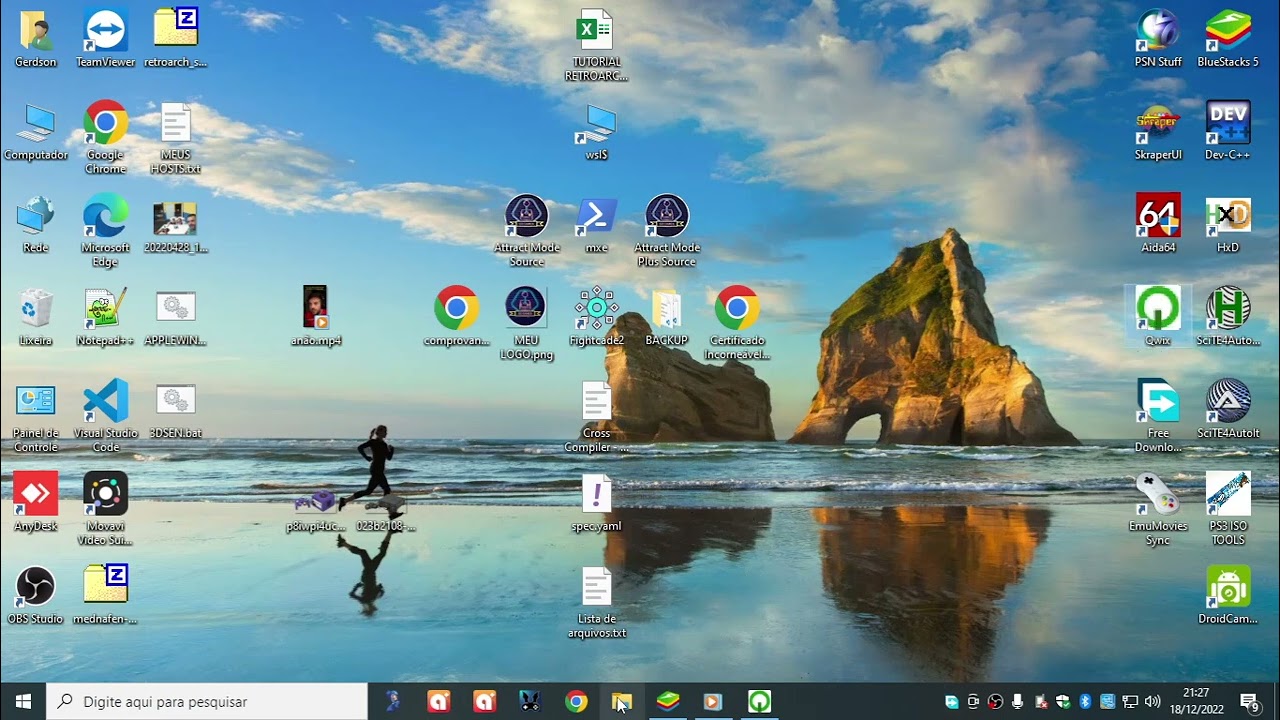The height and width of the screenshot is (720, 1280).
Task: Open the Qwix app from the taskbar
Action: (x=760, y=701)
